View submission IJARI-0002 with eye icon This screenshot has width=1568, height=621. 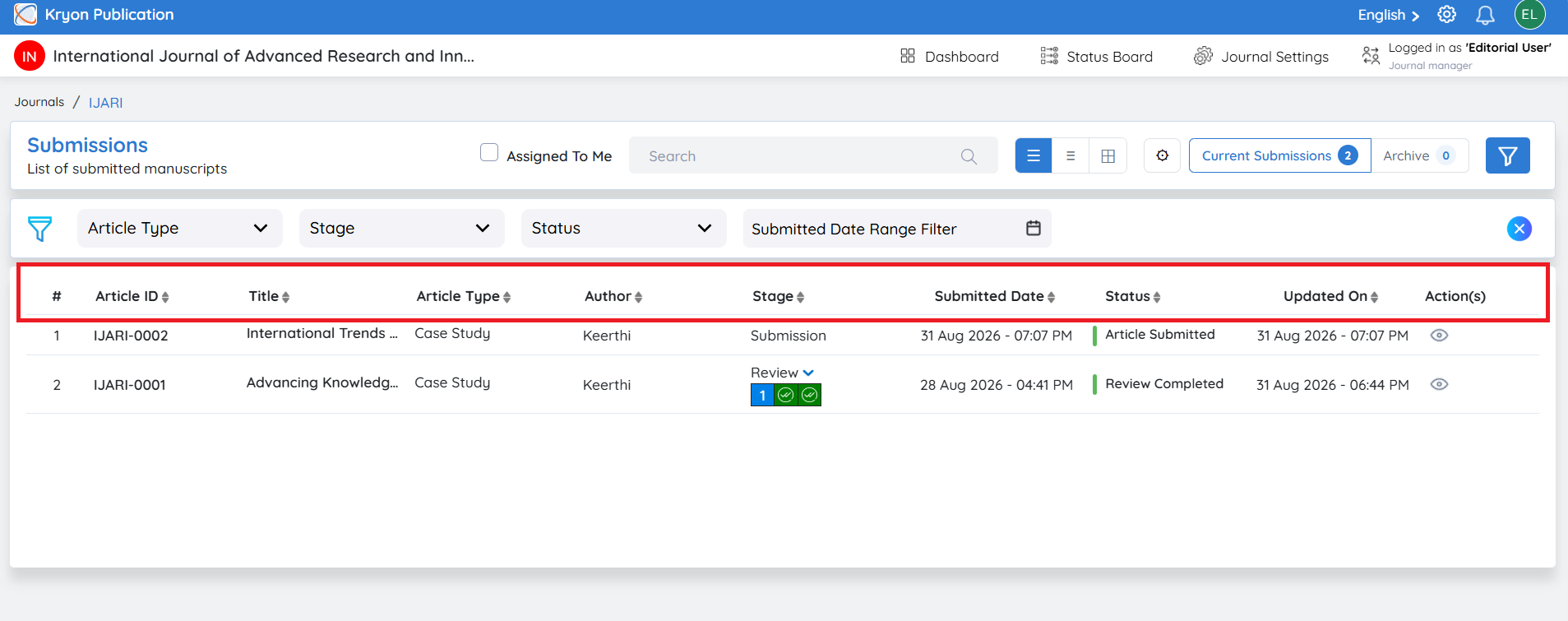[1439, 335]
